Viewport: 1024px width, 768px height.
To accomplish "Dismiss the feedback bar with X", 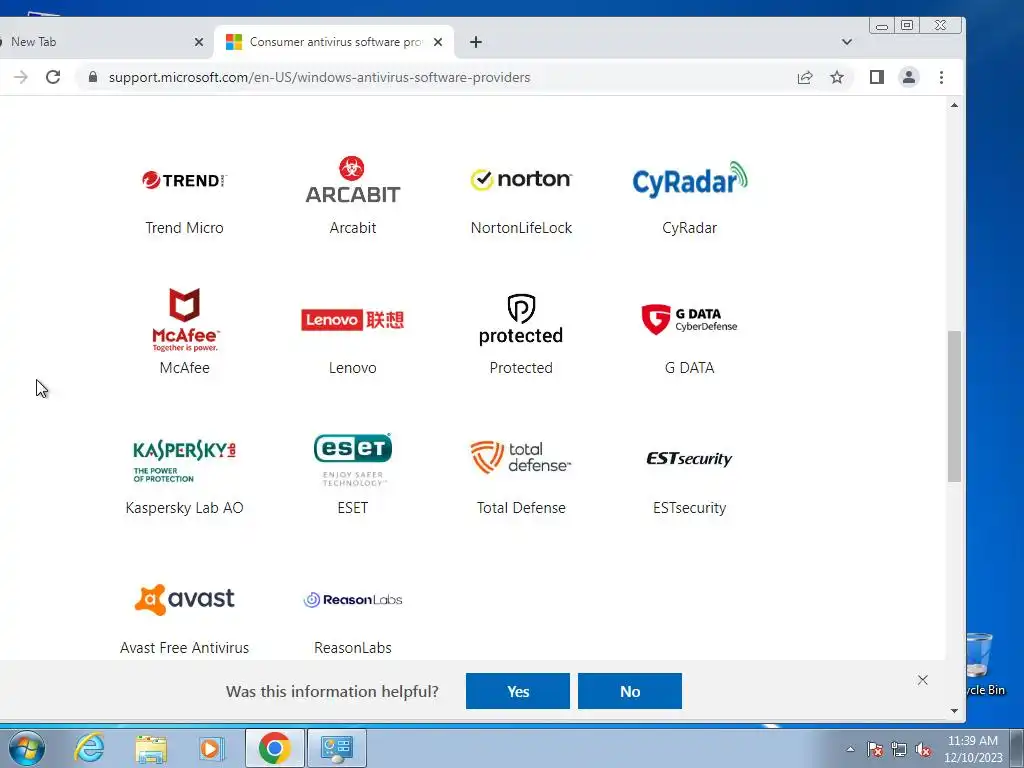I will [x=922, y=680].
